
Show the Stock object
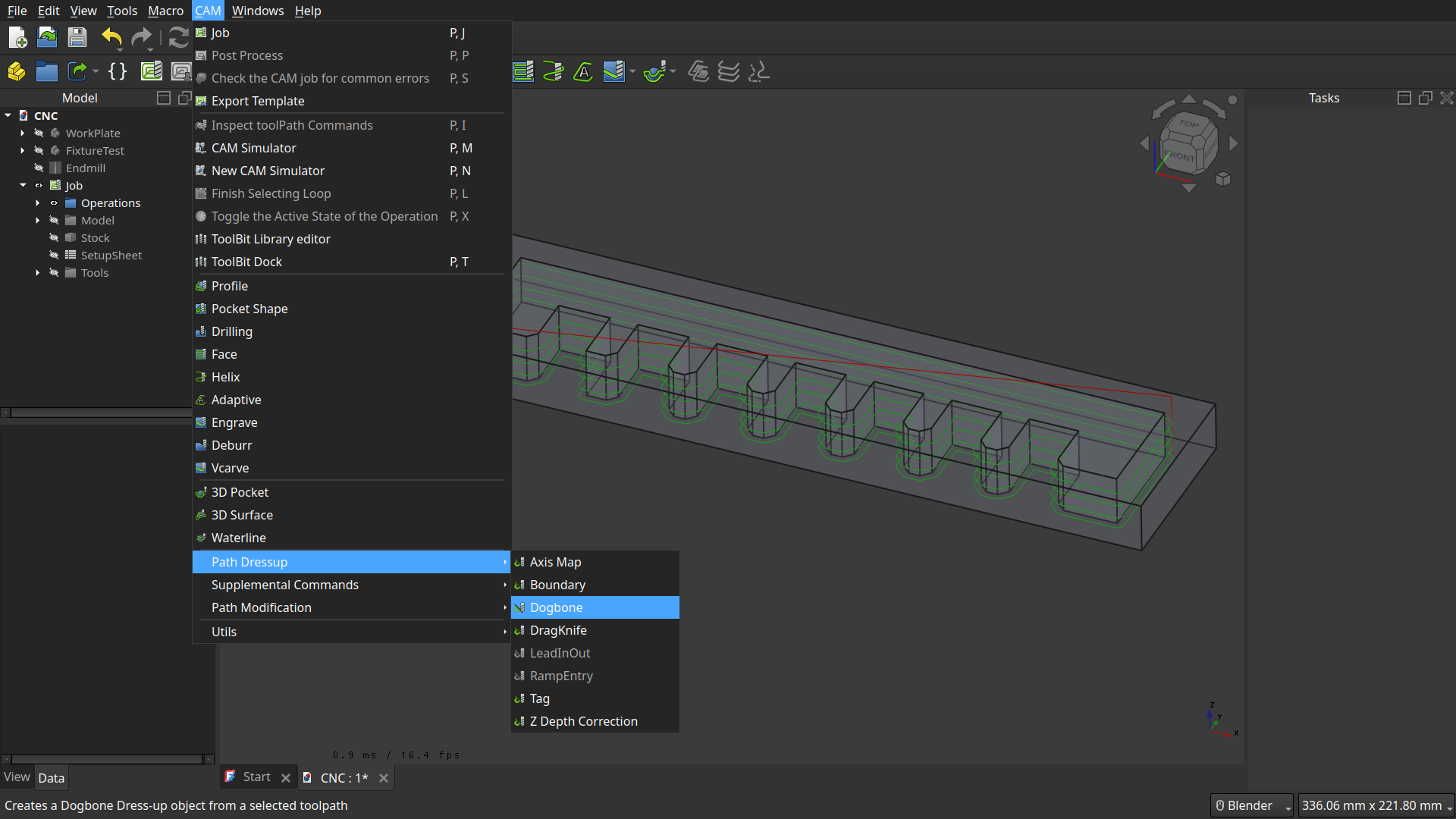pos(54,237)
